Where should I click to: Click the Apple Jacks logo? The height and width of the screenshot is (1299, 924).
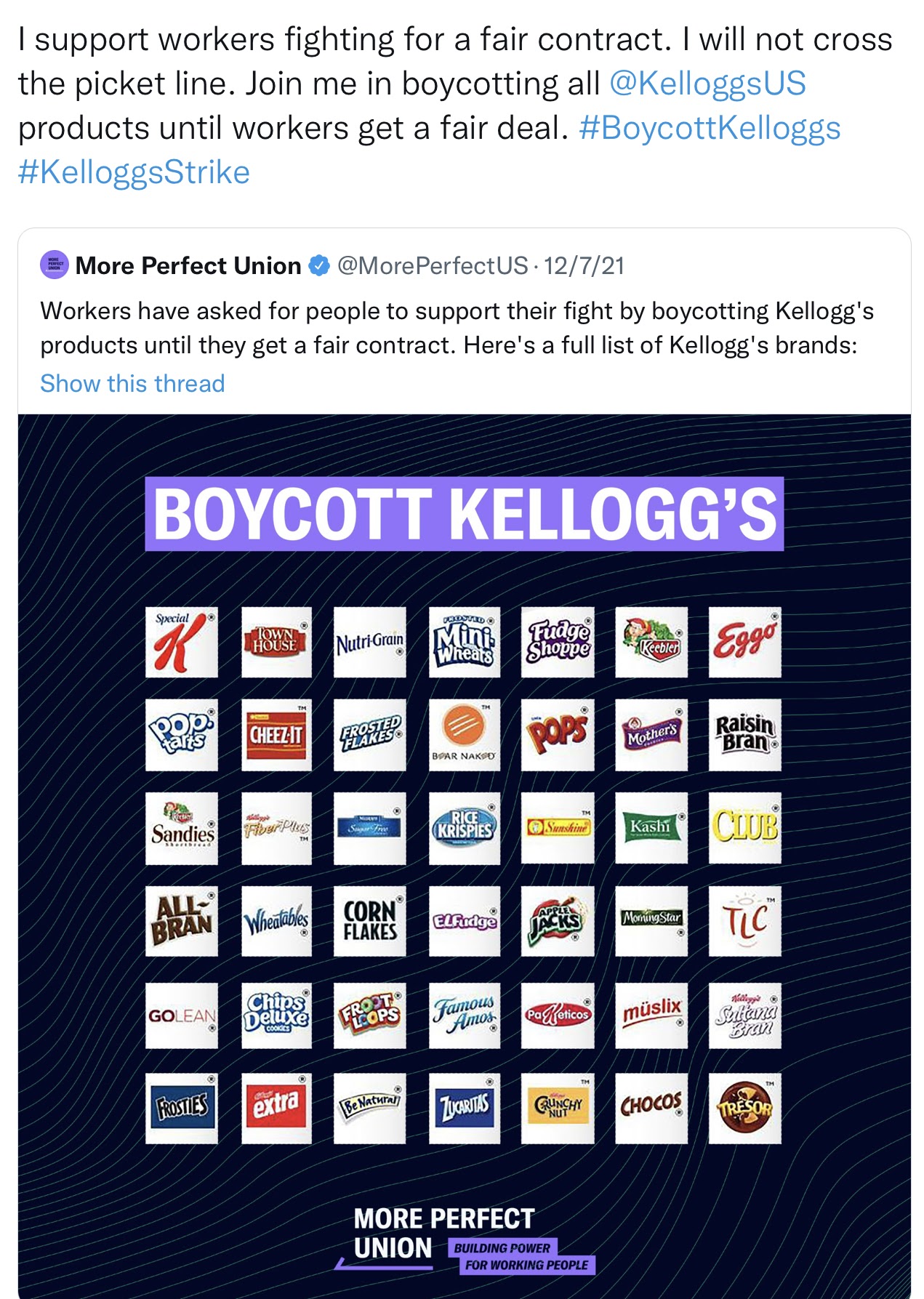[557, 920]
